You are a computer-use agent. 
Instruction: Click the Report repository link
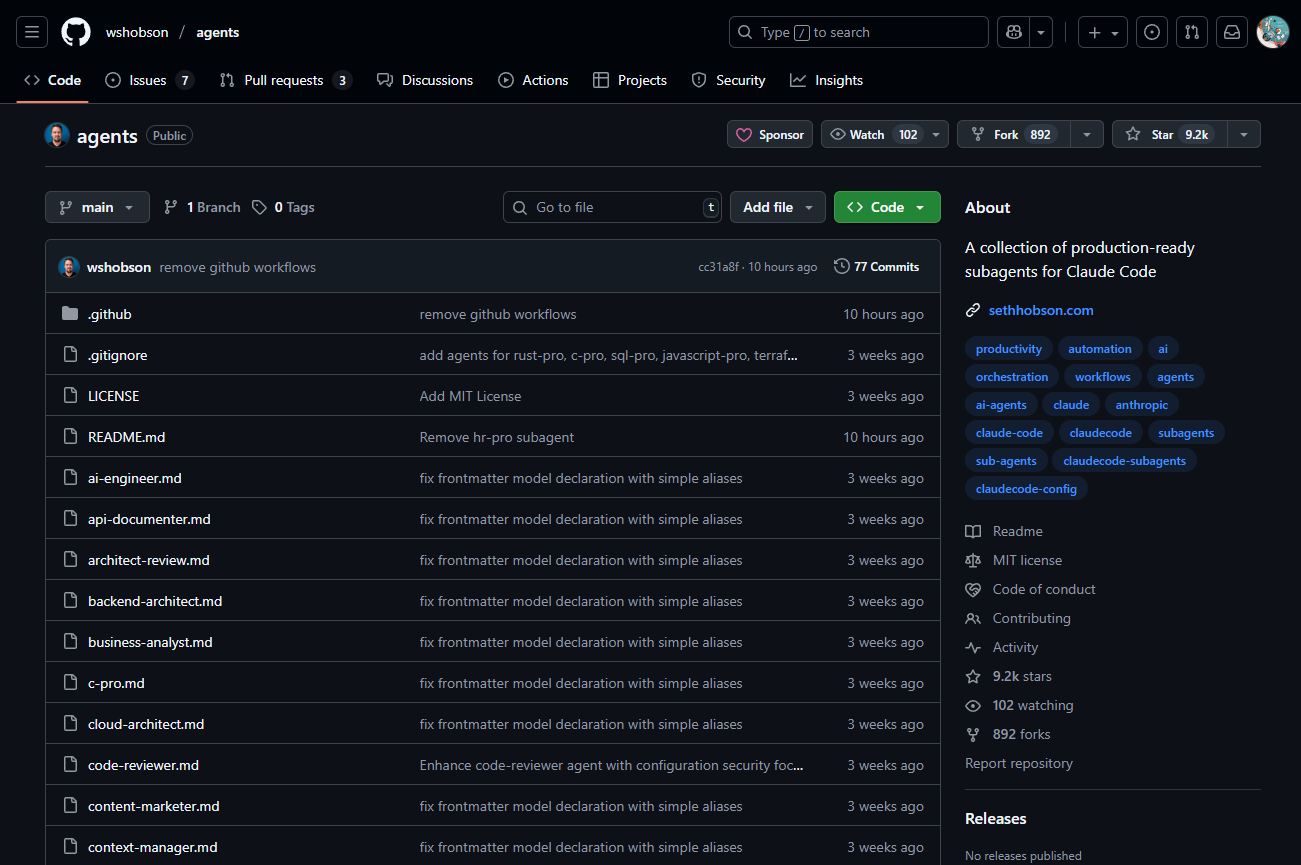coord(1019,763)
